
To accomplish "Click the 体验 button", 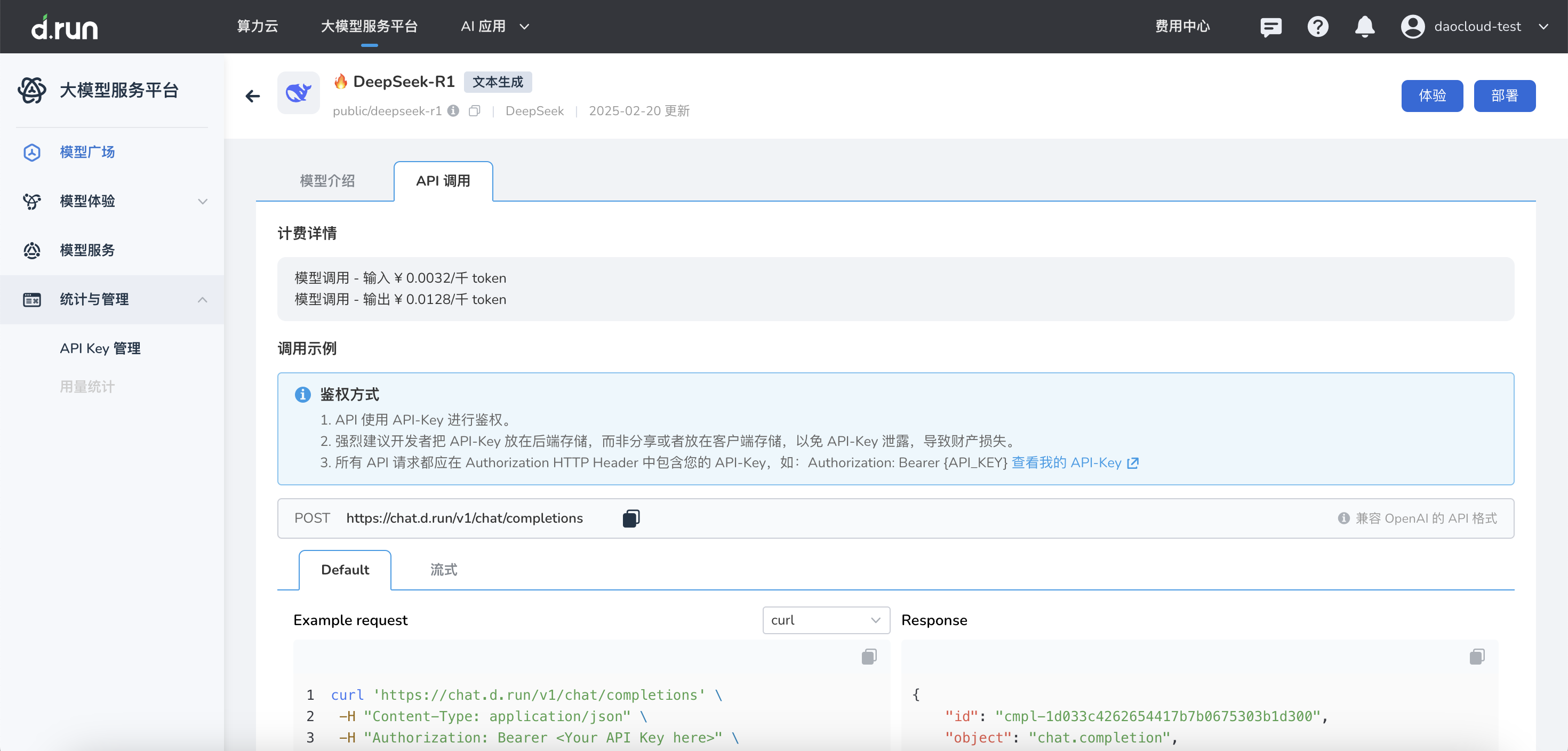I will click(x=1431, y=96).
